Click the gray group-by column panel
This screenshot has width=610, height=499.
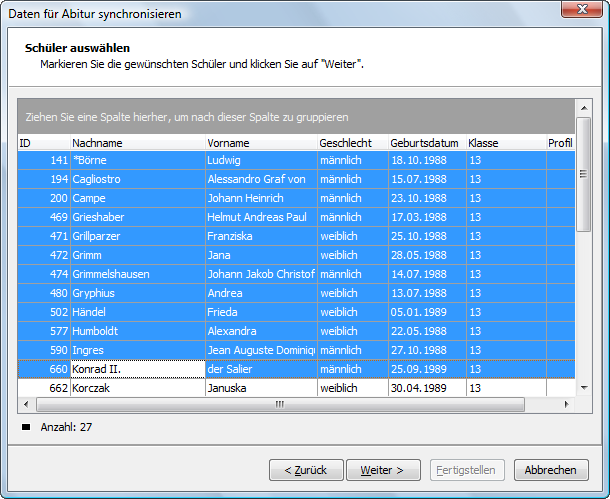296,117
